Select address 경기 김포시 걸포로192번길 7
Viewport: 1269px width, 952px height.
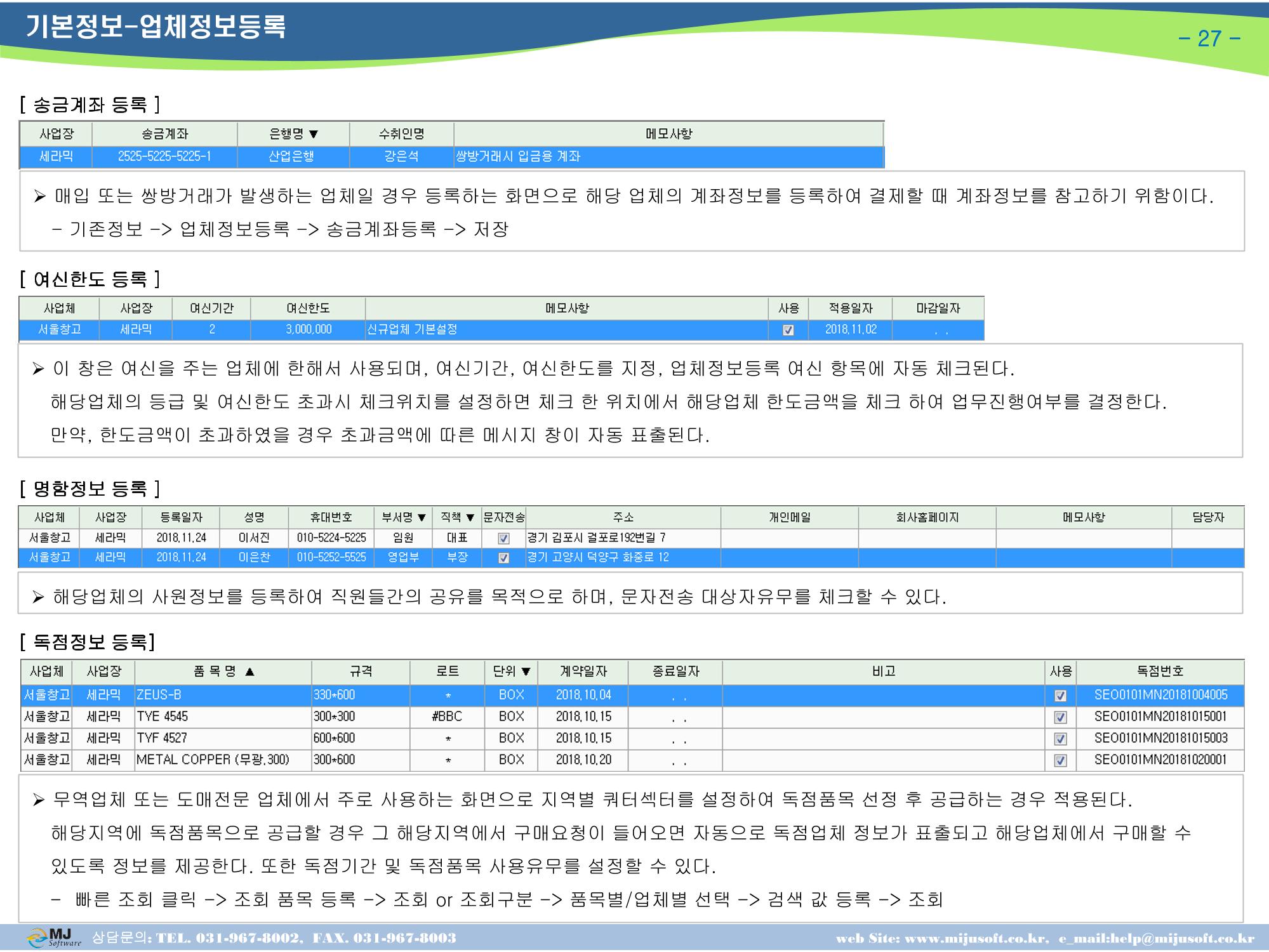pos(623,538)
